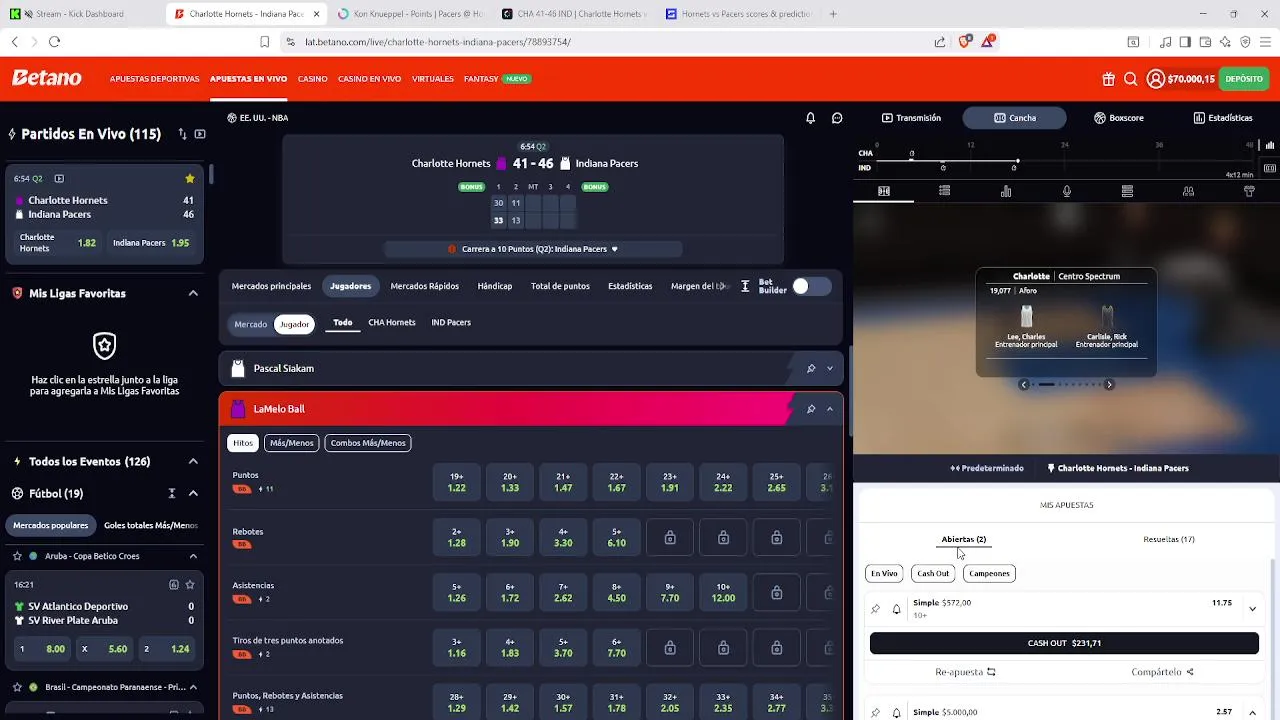Remove the favorite star on Charlotte Hornets match
The width and height of the screenshot is (1280, 720).
(190, 179)
